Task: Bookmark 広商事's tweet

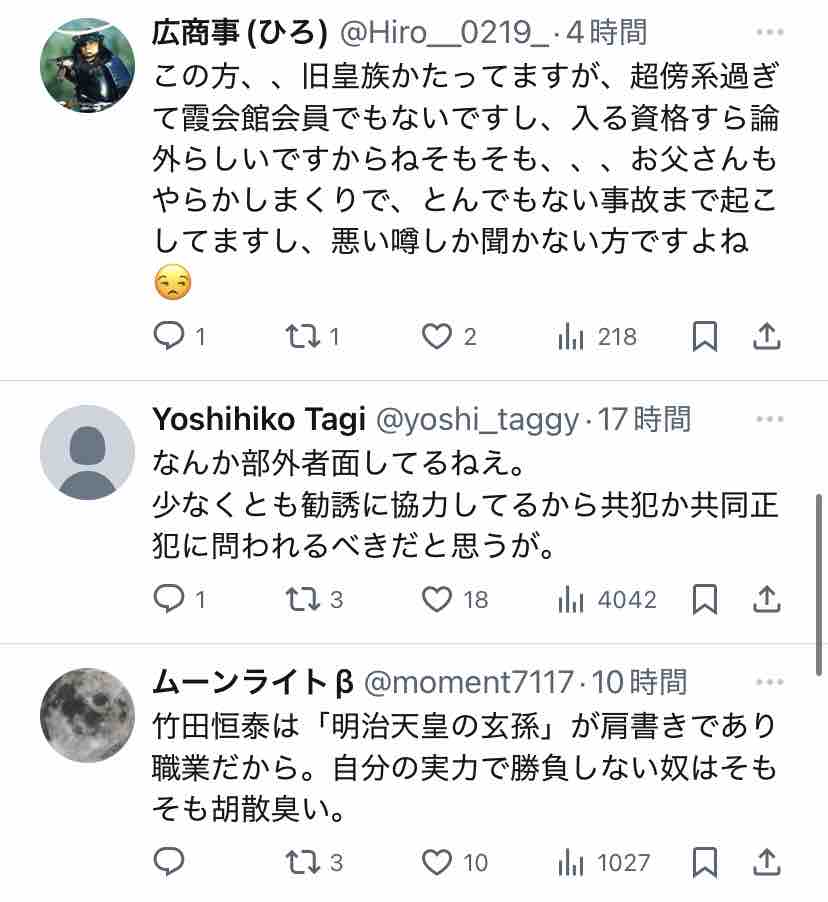Action: [705, 337]
